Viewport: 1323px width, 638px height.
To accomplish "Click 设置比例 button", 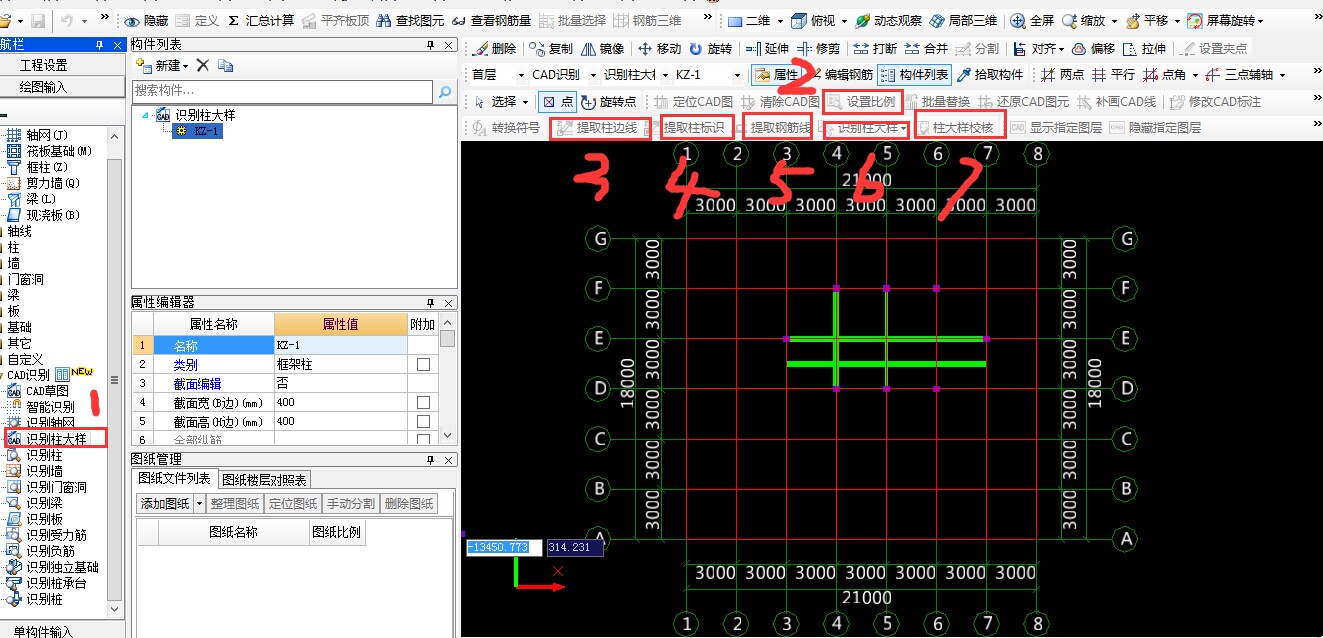I will pos(861,102).
